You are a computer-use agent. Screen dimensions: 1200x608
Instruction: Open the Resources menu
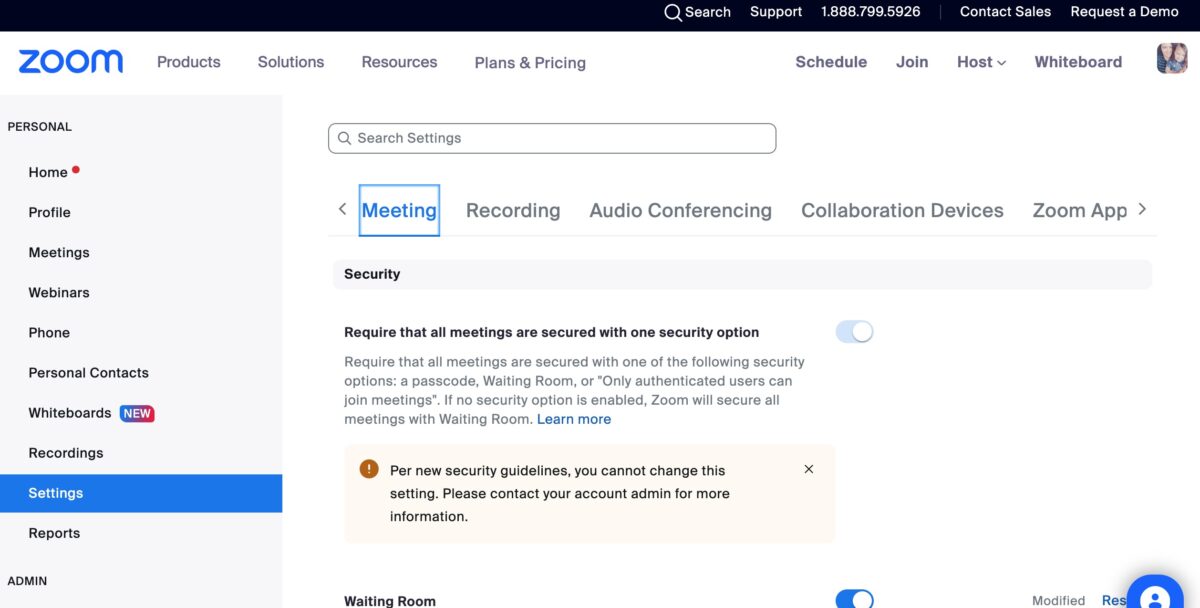click(400, 62)
